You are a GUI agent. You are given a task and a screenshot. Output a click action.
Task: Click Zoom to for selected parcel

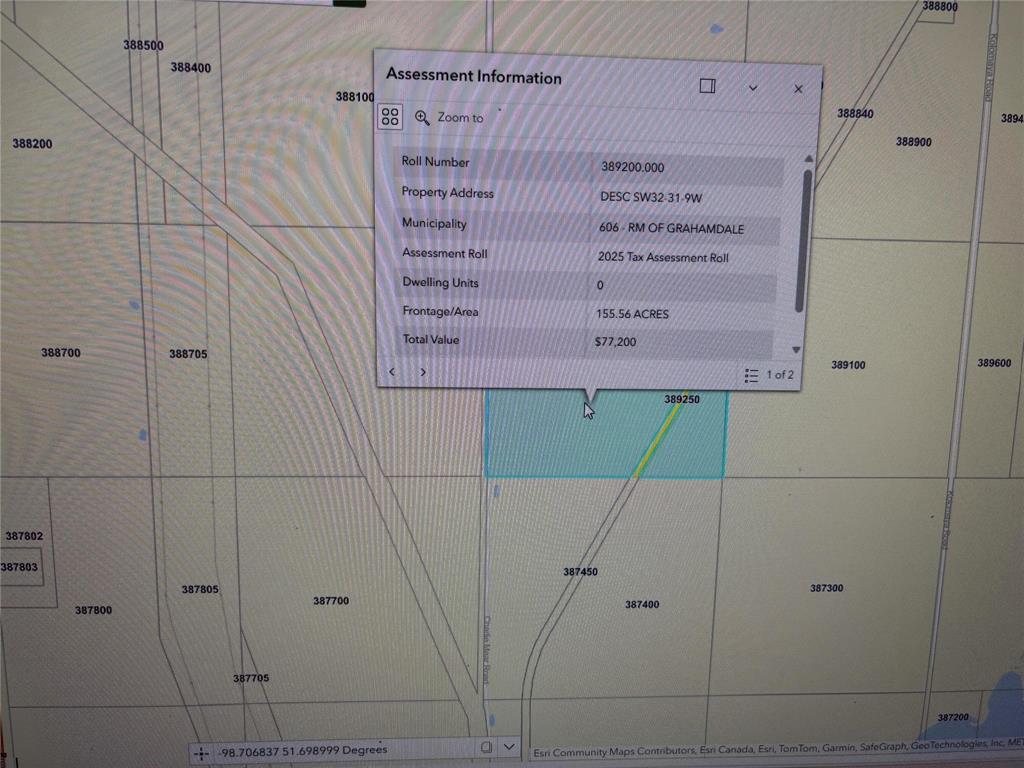(x=450, y=118)
